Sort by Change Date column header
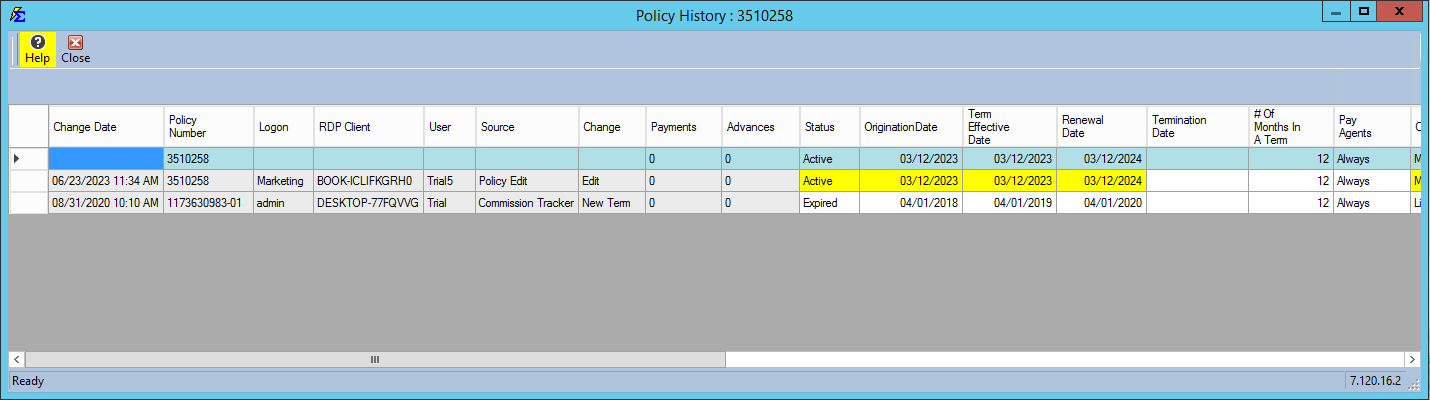 coord(107,127)
